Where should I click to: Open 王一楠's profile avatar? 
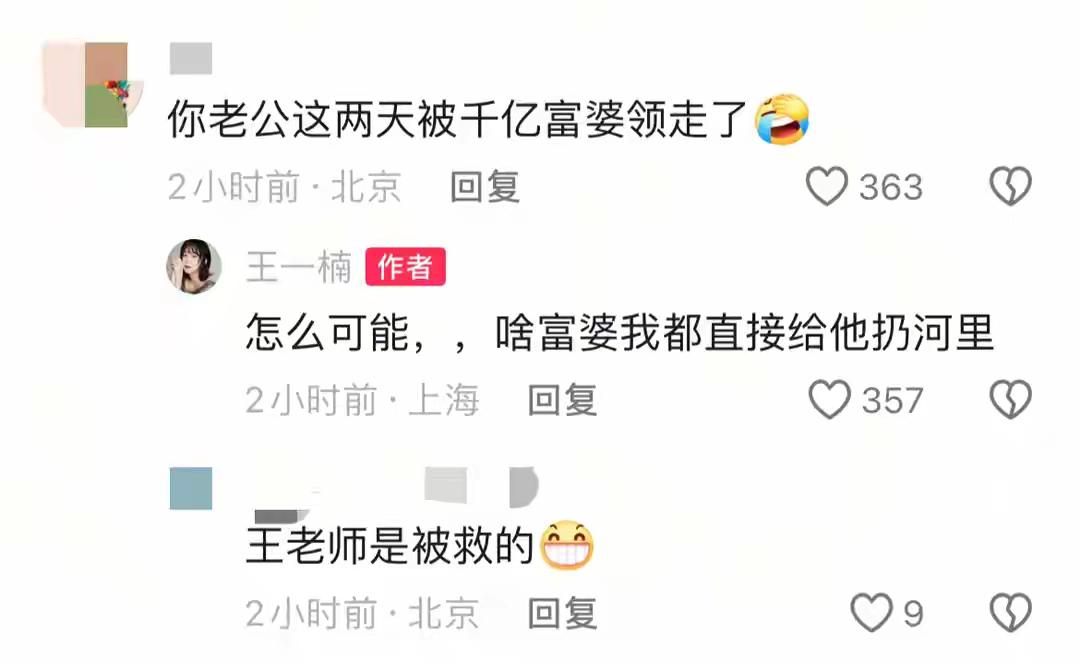(x=194, y=267)
